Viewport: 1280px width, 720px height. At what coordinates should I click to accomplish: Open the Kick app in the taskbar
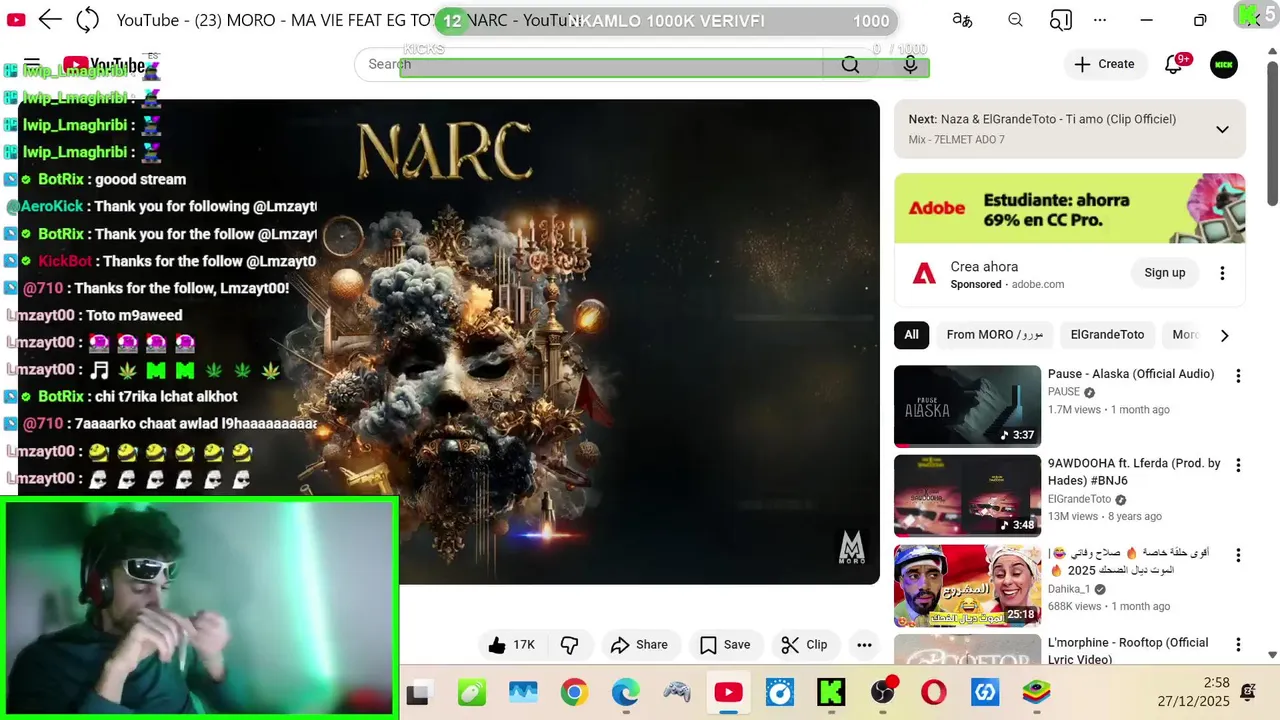click(x=831, y=692)
